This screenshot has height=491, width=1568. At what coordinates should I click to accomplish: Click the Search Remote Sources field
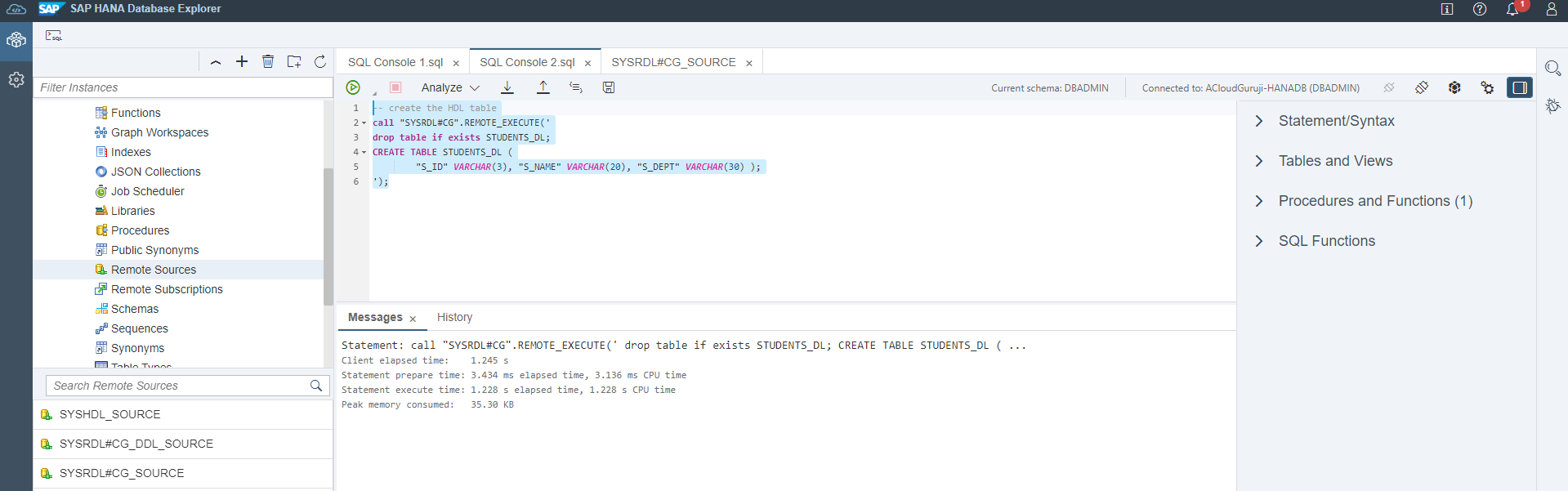[180, 386]
